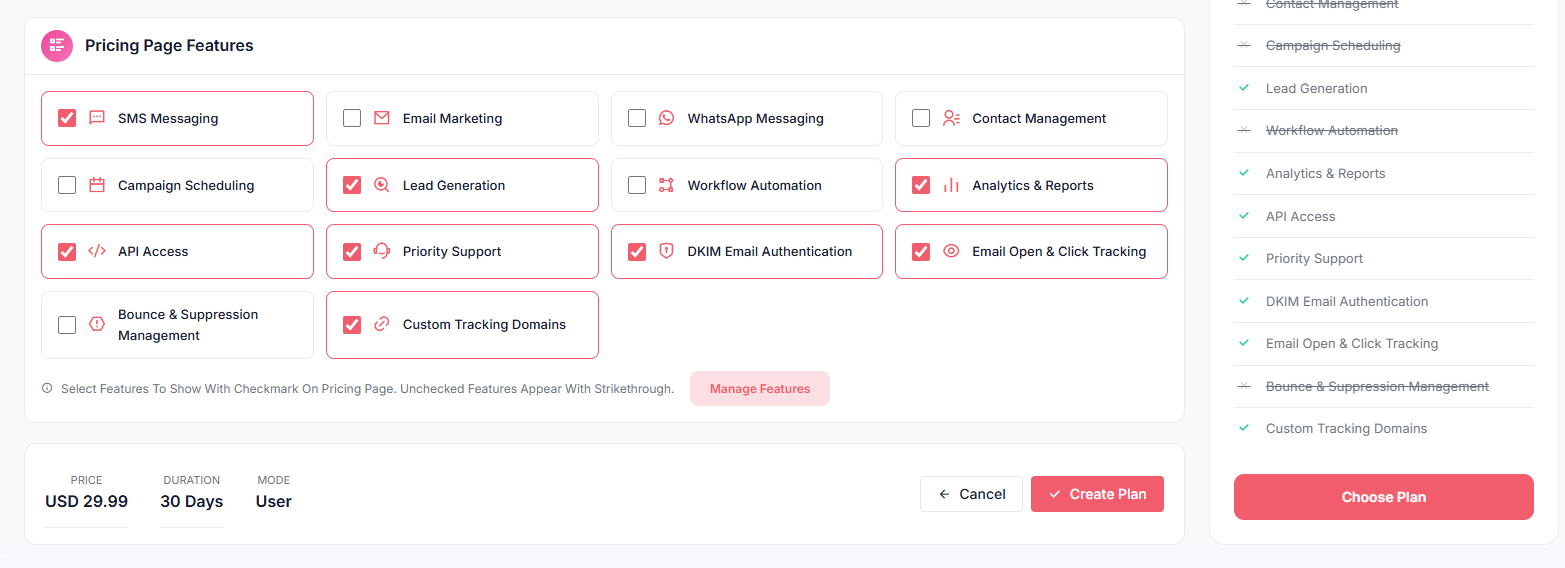Viewport: 1565px width, 568px height.
Task: Click the Pricing Page Features header icon
Action: [57, 46]
